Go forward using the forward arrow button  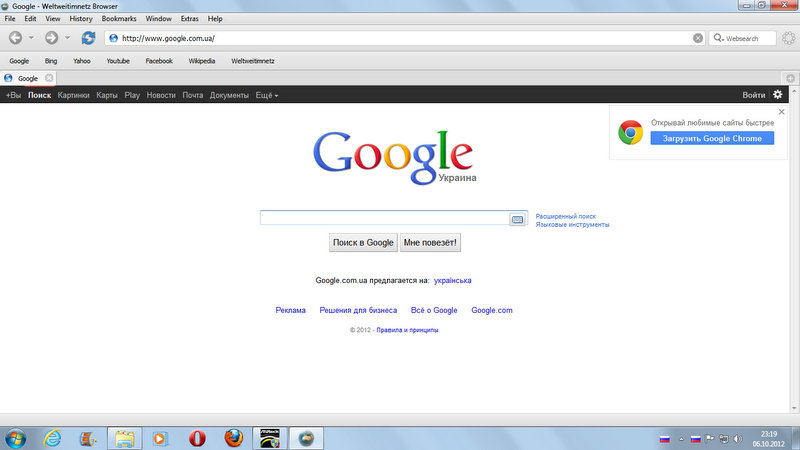[51, 38]
